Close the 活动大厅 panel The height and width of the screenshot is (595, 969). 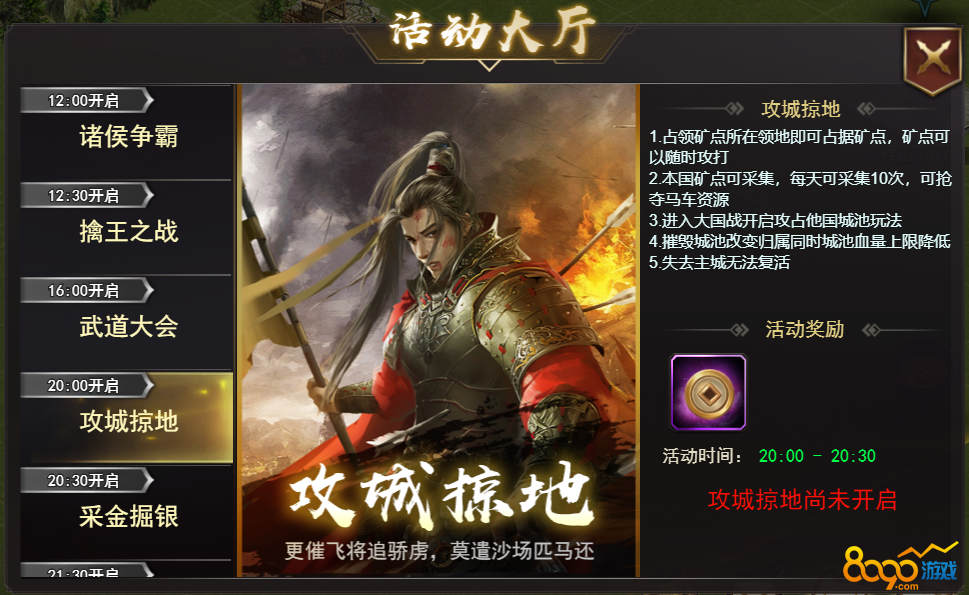[x=933, y=59]
